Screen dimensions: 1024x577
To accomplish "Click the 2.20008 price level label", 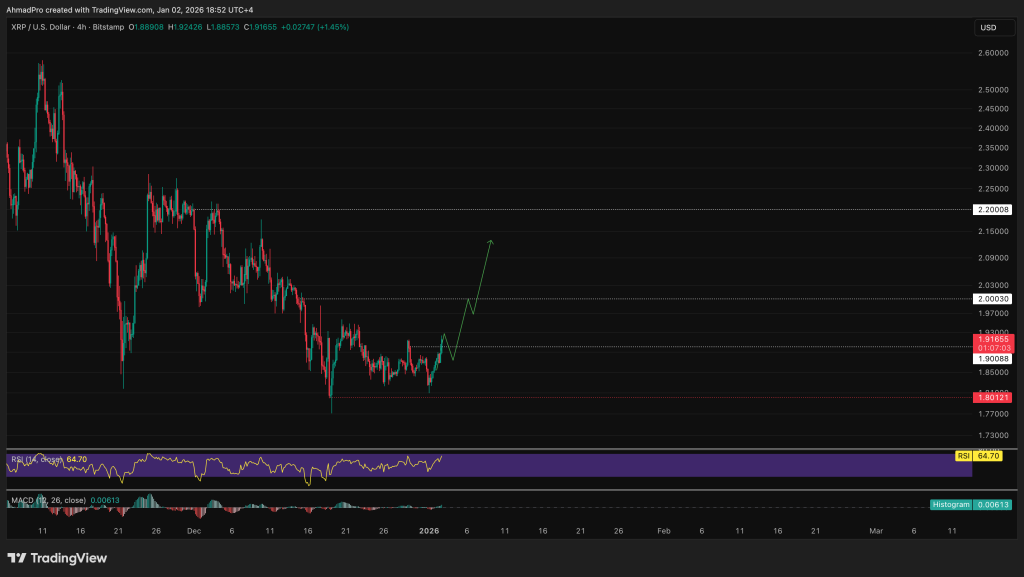I will 994,209.
